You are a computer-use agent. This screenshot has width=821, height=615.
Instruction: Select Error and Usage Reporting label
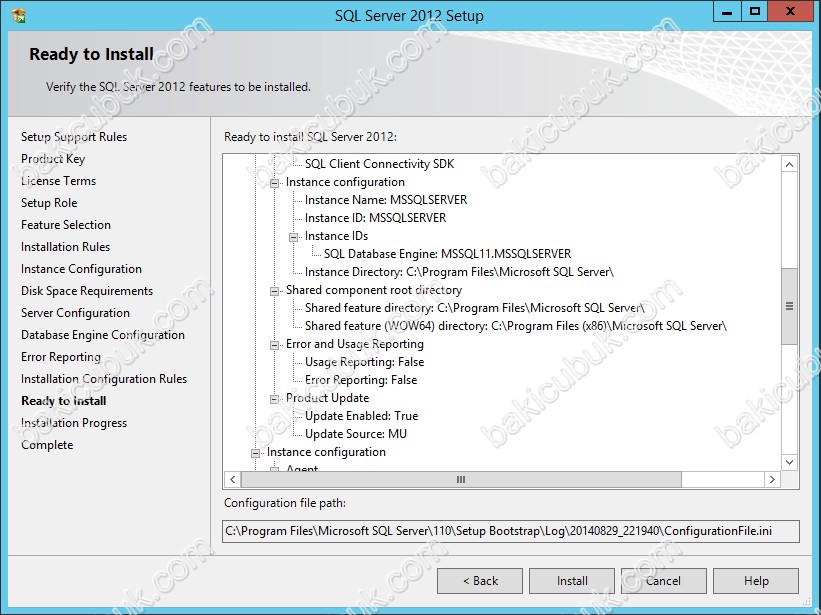click(354, 344)
